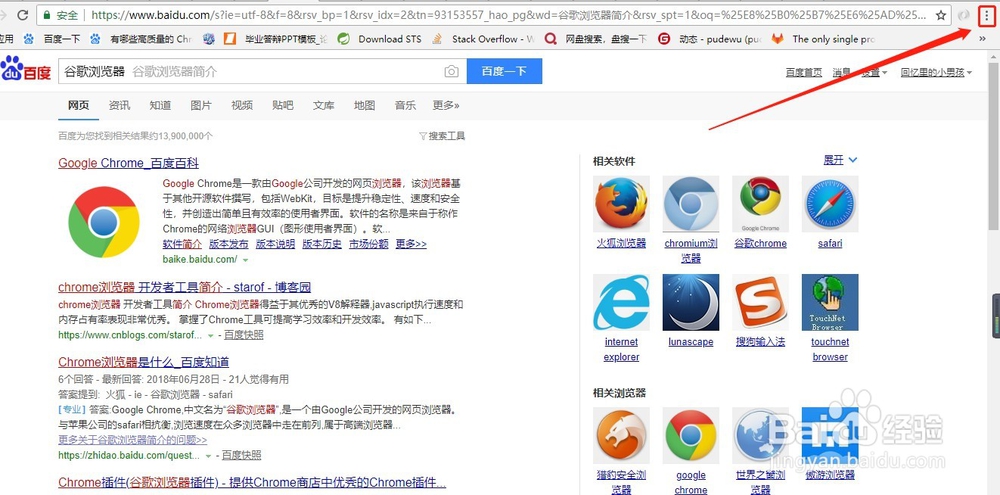1000x495 pixels.
Task: Open the 火狐浏览器 Firefox icon
Action: point(621,203)
